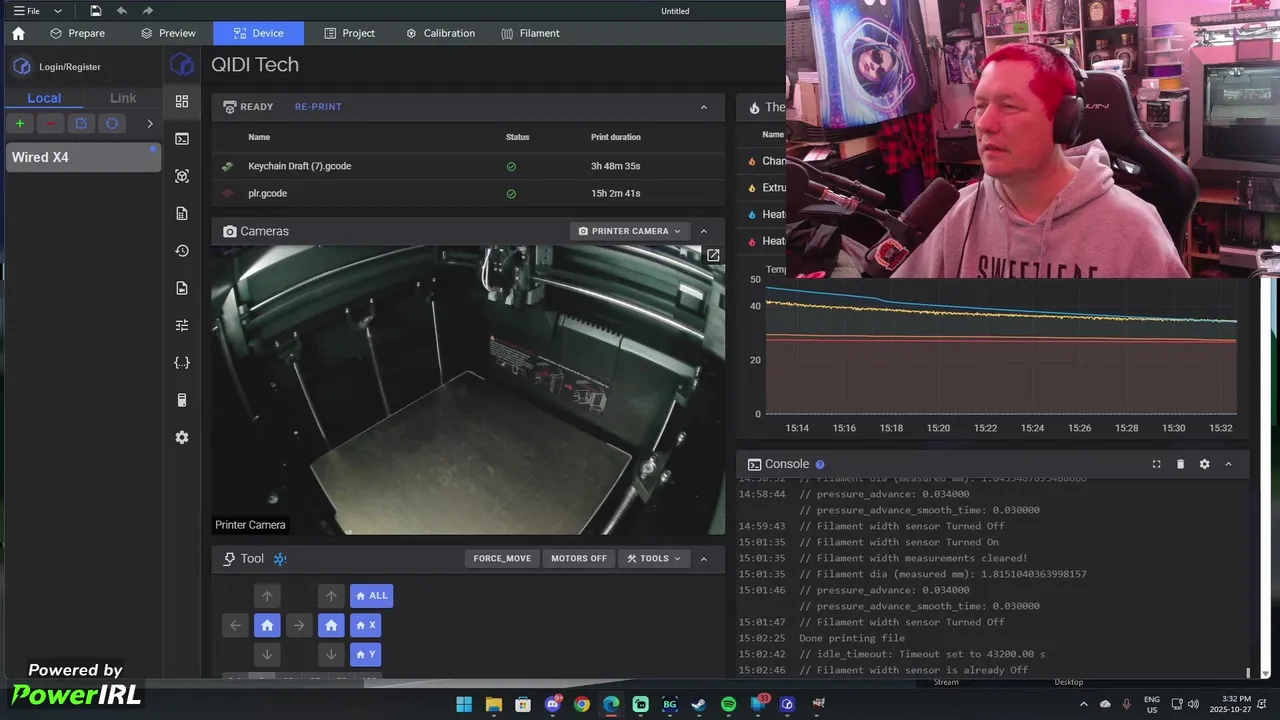Select the plr.gcode row

[468, 193]
